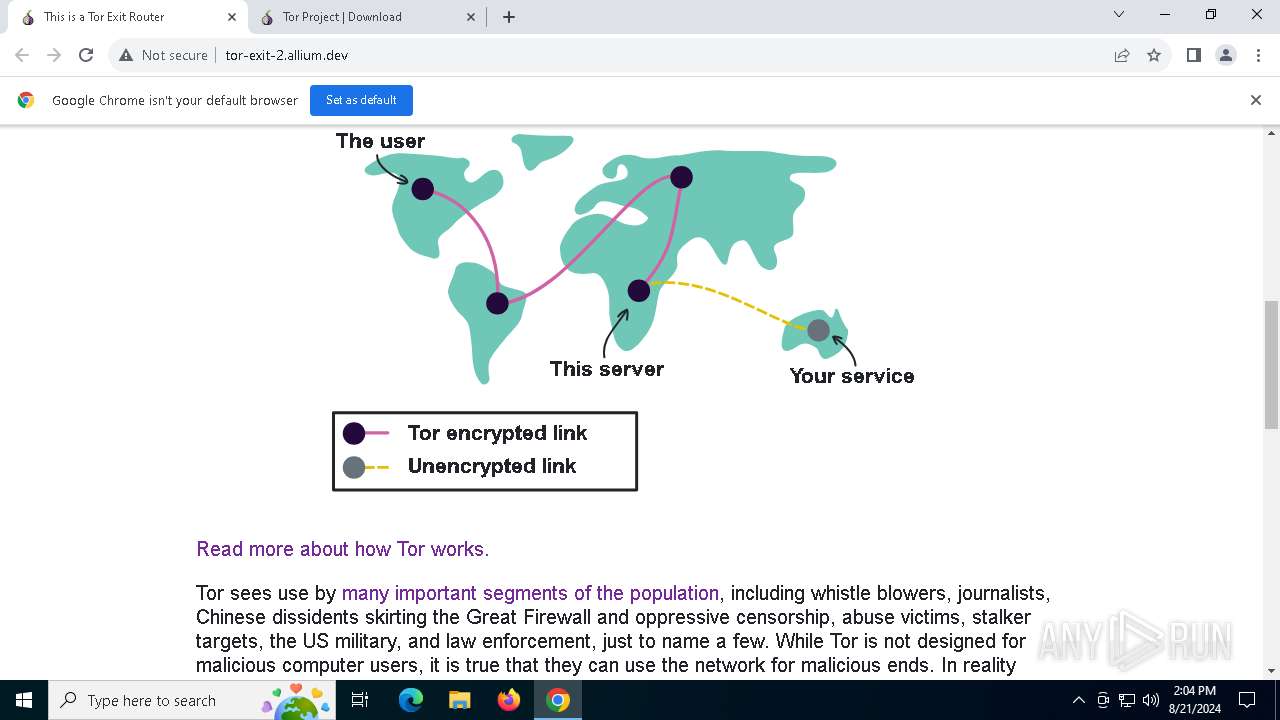1280x720 pixels.
Task: Share this page via the share icon
Action: pos(1122,55)
